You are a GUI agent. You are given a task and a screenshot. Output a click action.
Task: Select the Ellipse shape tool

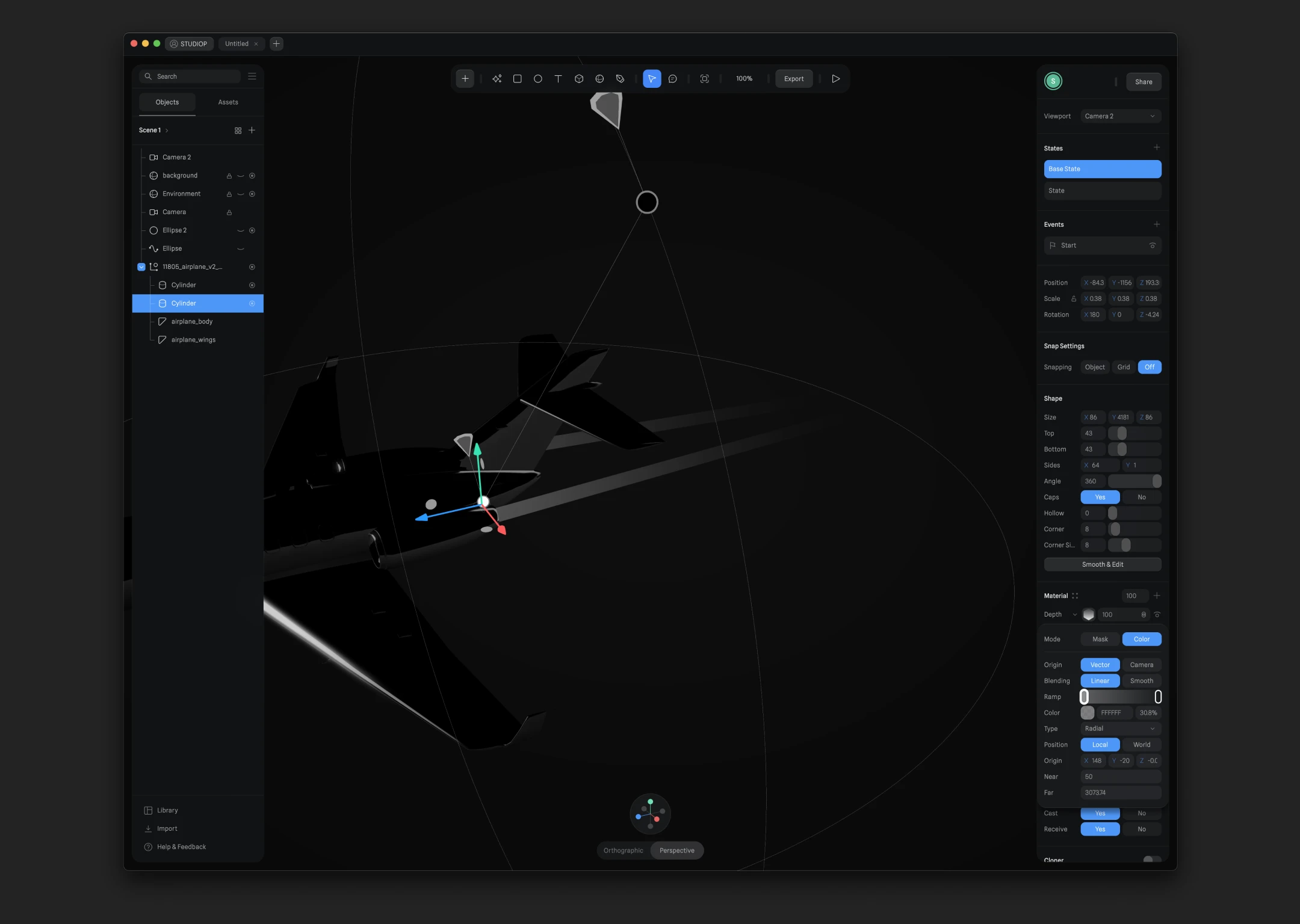(537, 79)
